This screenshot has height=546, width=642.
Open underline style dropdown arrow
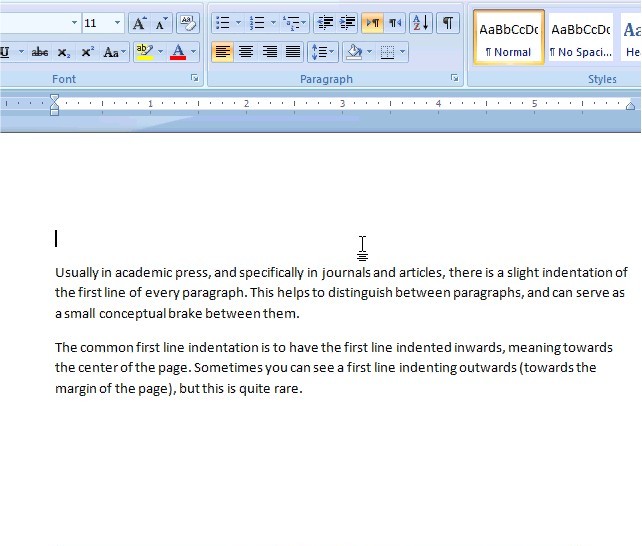21,52
